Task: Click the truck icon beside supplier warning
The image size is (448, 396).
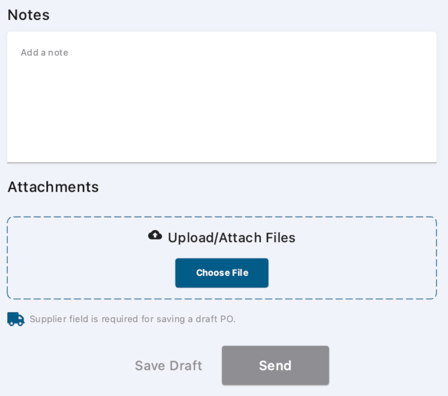Action: point(16,319)
